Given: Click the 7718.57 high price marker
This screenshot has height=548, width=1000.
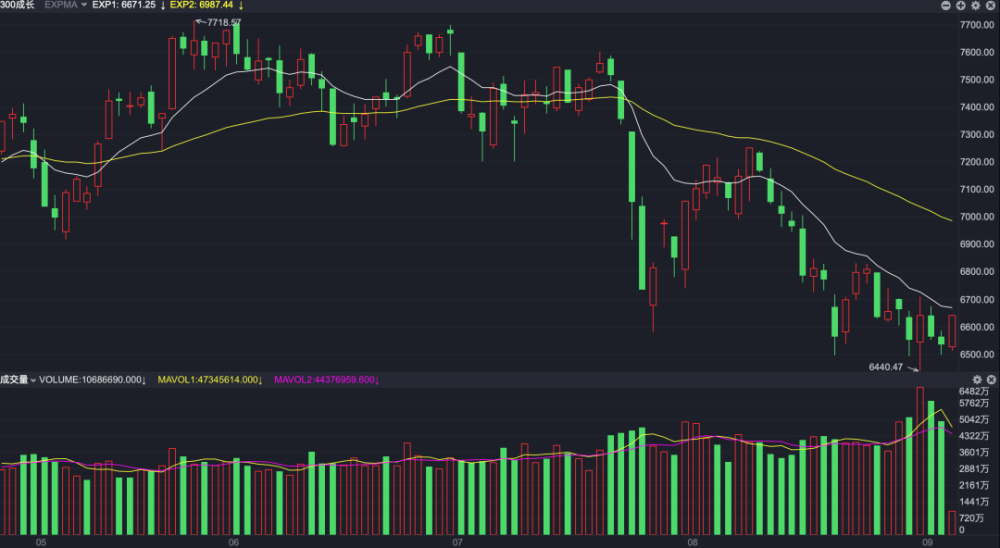Looking at the screenshot, I should click(221, 22).
